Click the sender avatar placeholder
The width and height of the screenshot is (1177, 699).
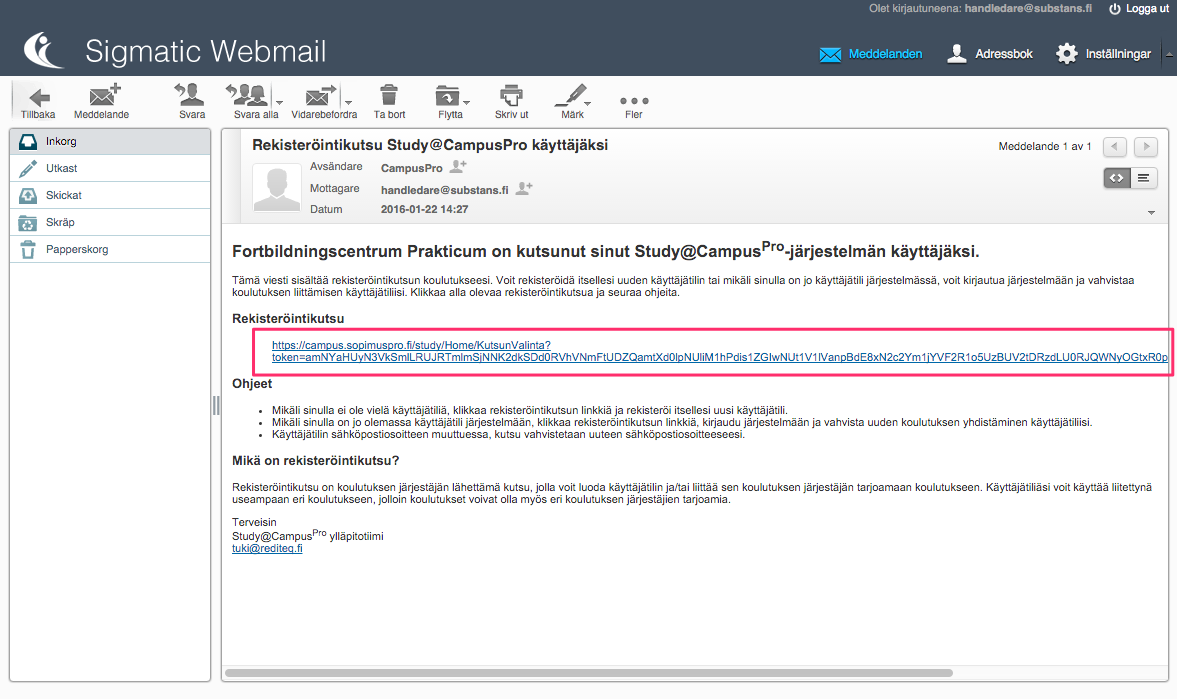tap(277, 188)
